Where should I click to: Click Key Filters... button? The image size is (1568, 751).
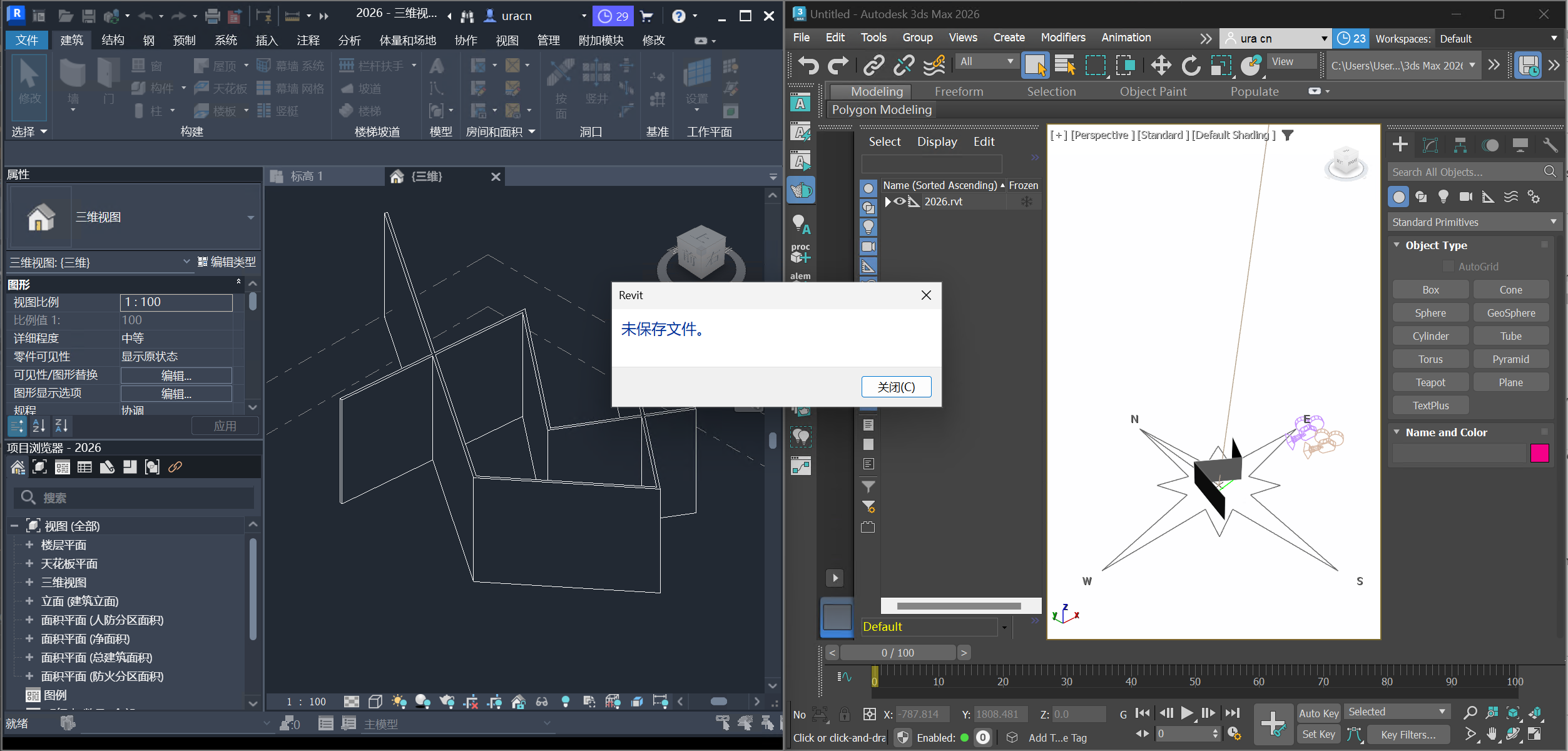1408,735
